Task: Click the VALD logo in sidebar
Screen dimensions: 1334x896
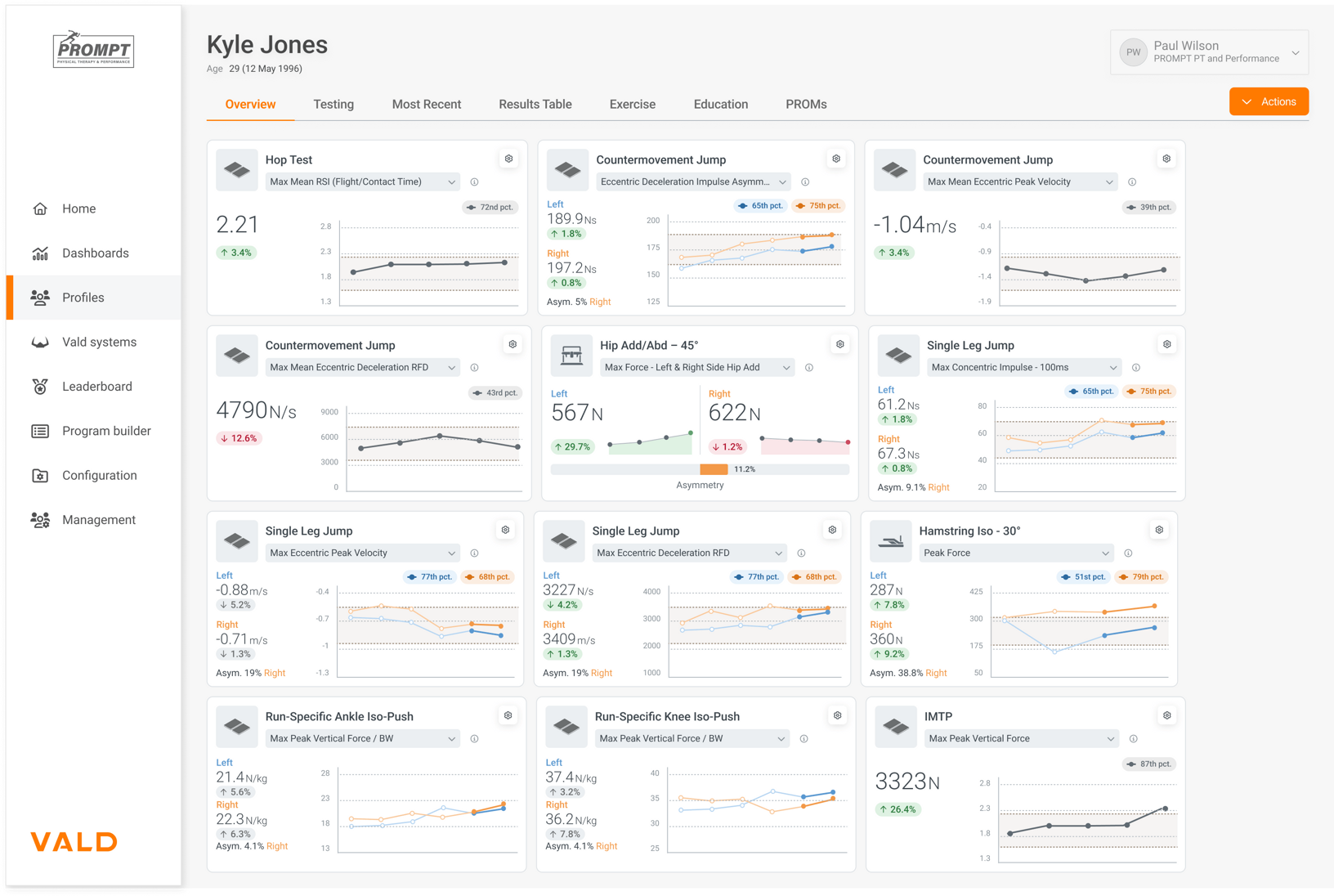Action: pyautogui.click(x=74, y=841)
